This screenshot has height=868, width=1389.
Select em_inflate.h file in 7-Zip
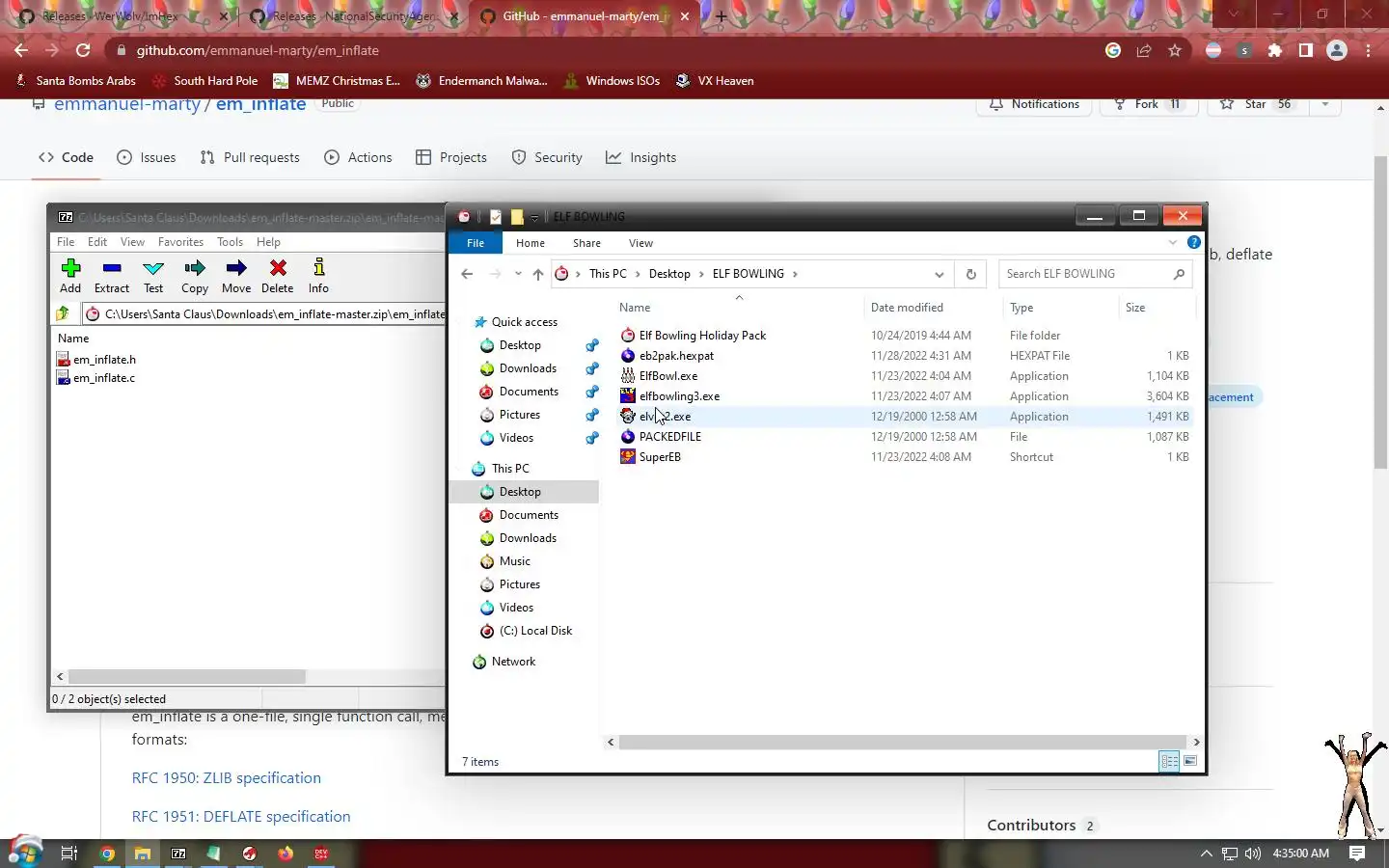(x=96, y=360)
